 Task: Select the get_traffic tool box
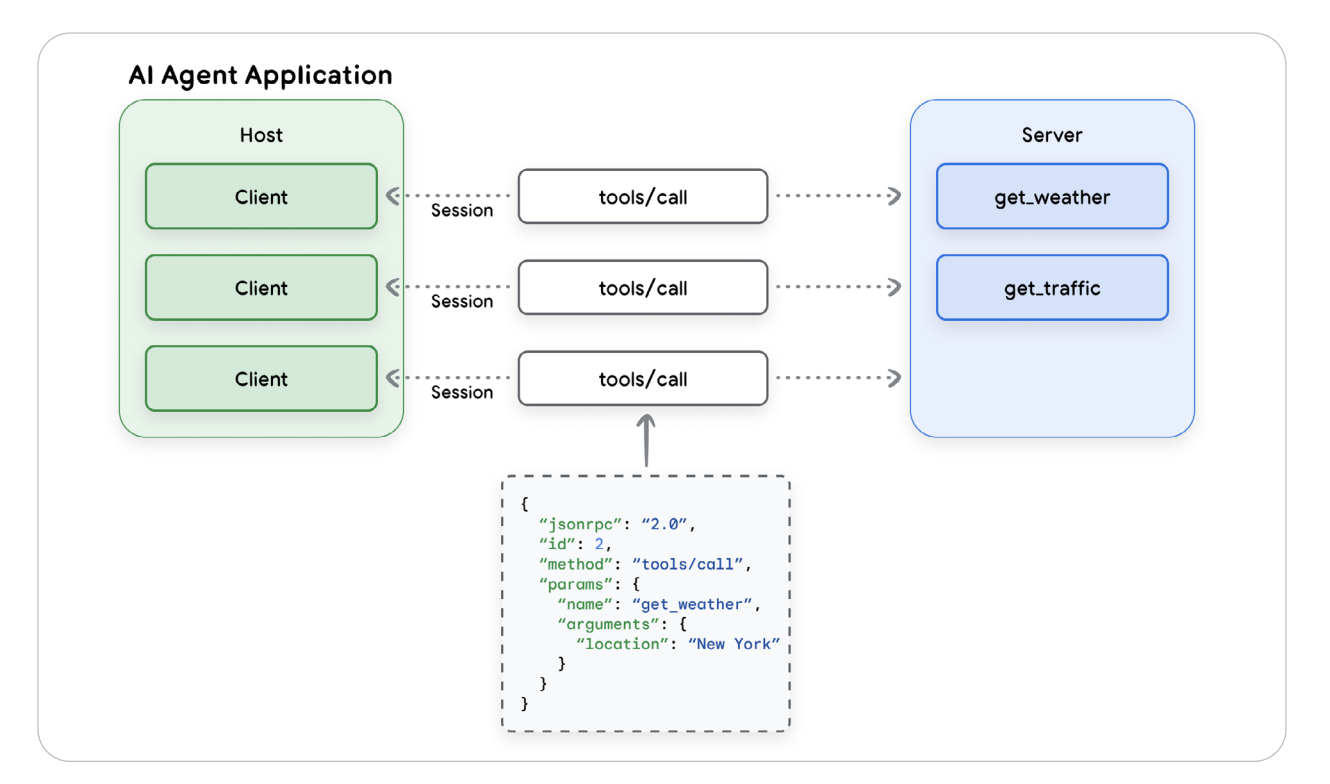(1052, 287)
